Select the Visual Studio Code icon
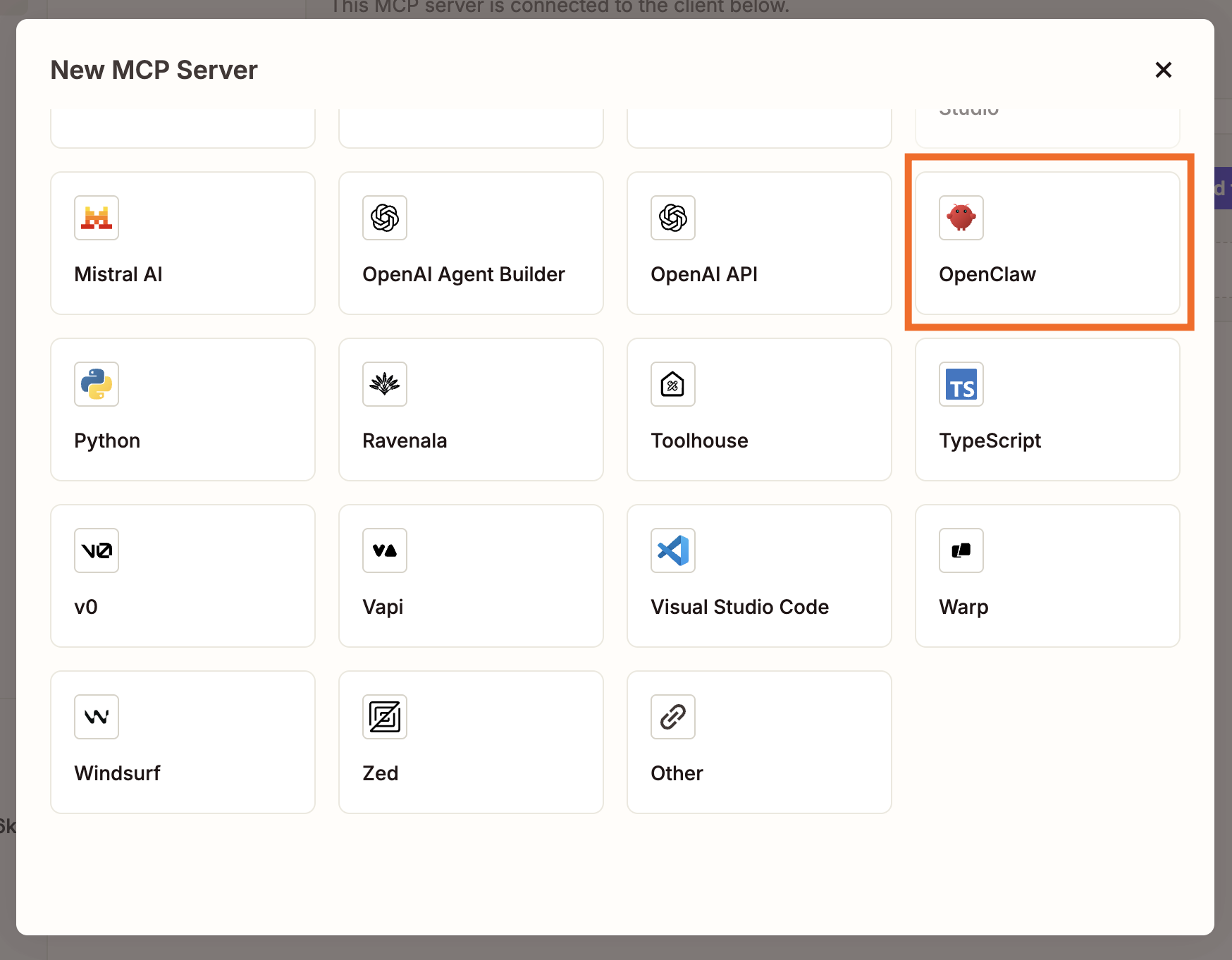The height and width of the screenshot is (960, 1232). pos(672,550)
